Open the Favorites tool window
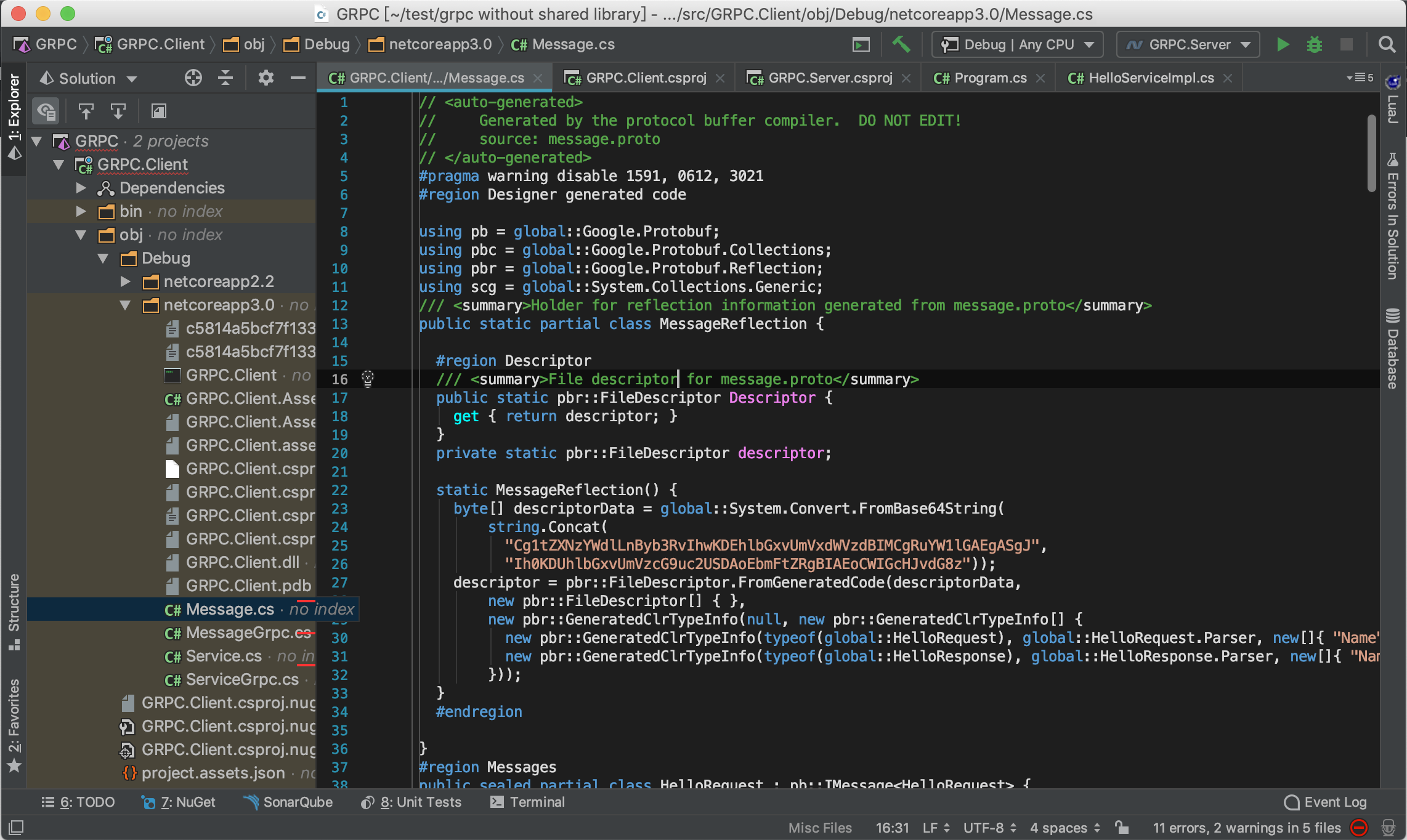The height and width of the screenshot is (840, 1407). coord(14,725)
